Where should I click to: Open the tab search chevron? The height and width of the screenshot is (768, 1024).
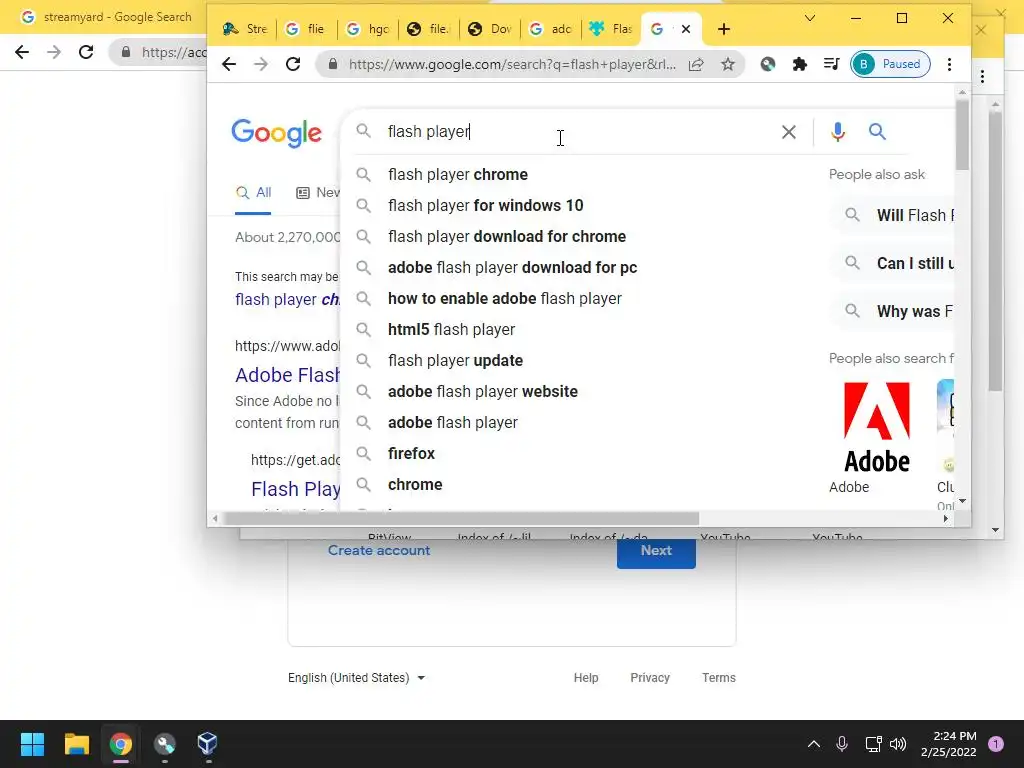pyautogui.click(x=810, y=18)
